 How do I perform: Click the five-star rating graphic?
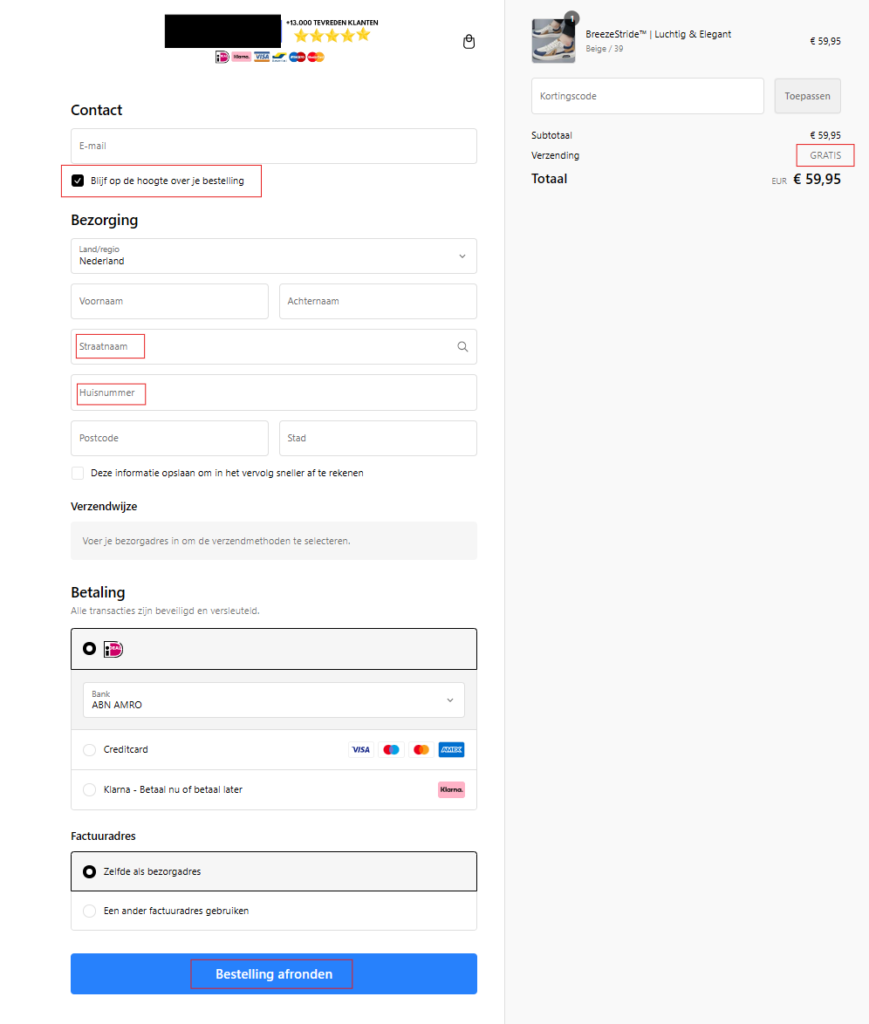pyautogui.click(x=332, y=35)
